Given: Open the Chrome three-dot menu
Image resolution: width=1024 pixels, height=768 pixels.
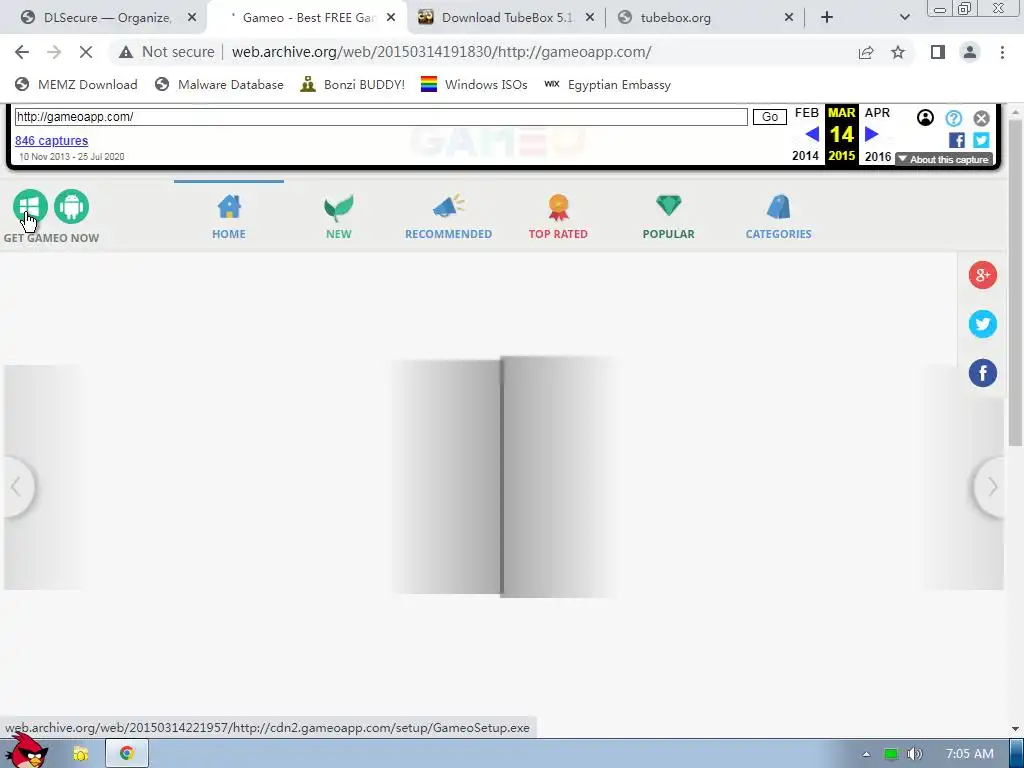Looking at the screenshot, I should click(x=1002, y=52).
